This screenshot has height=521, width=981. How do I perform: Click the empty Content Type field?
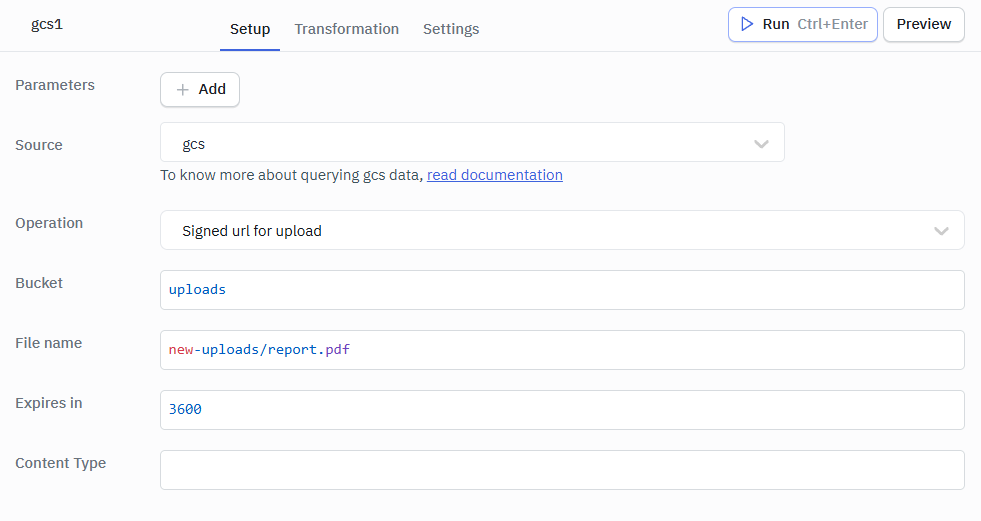click(561, 470)
